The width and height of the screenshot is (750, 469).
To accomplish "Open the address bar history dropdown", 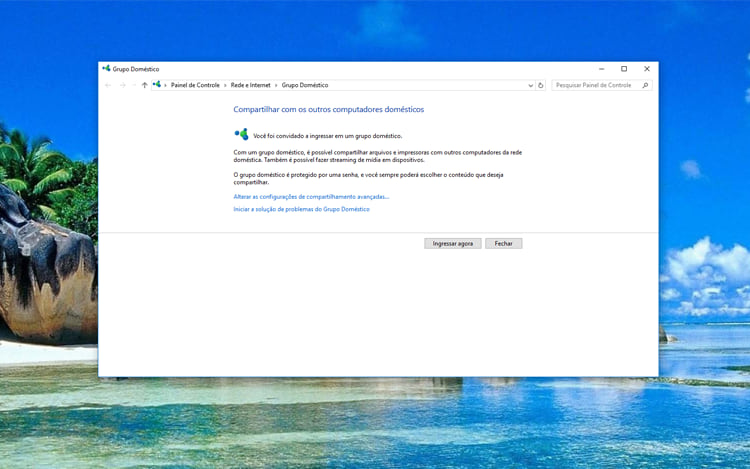I will tap(530, 85).
